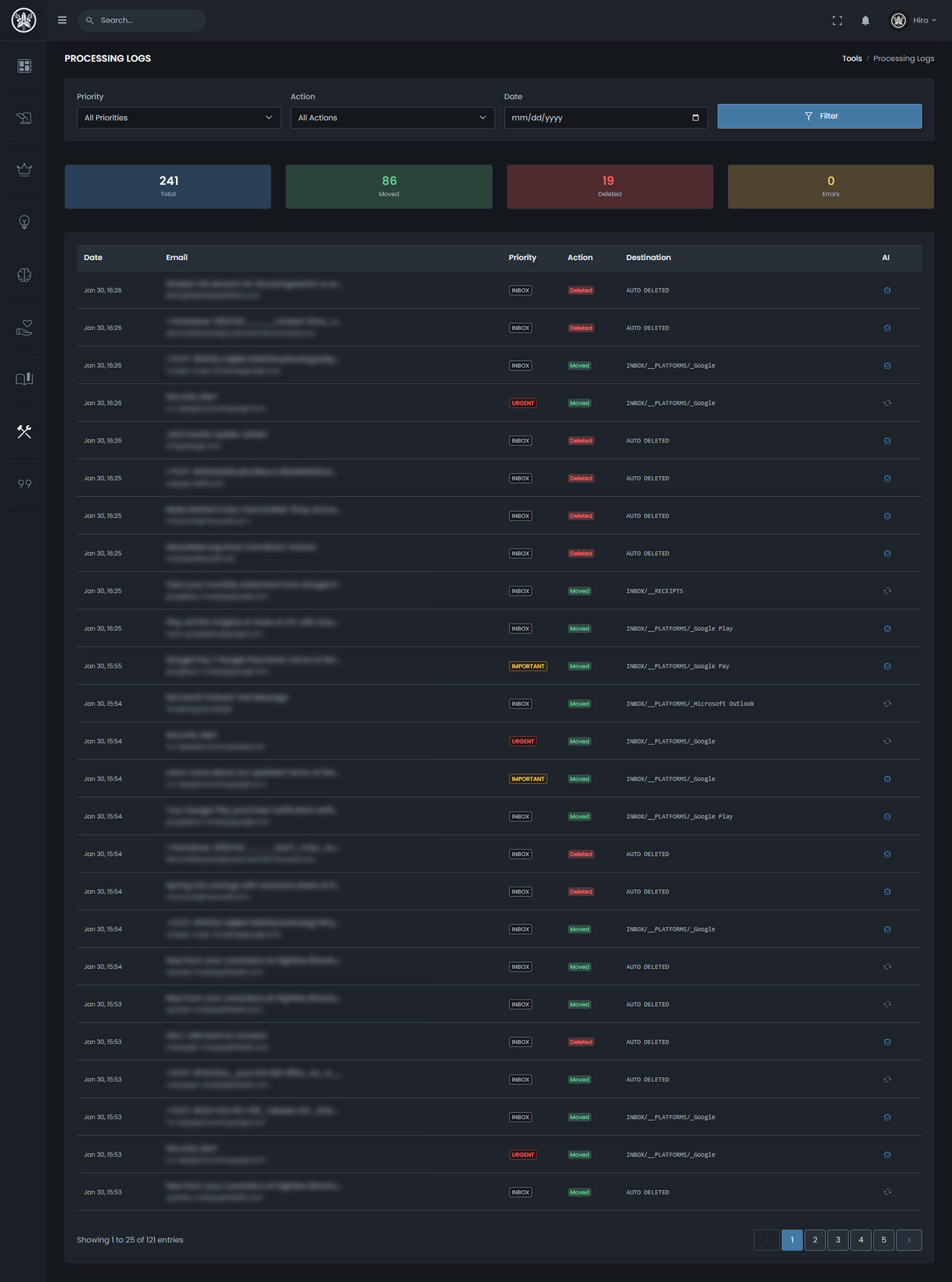Go to pagination page 2

pos(814,1240)
